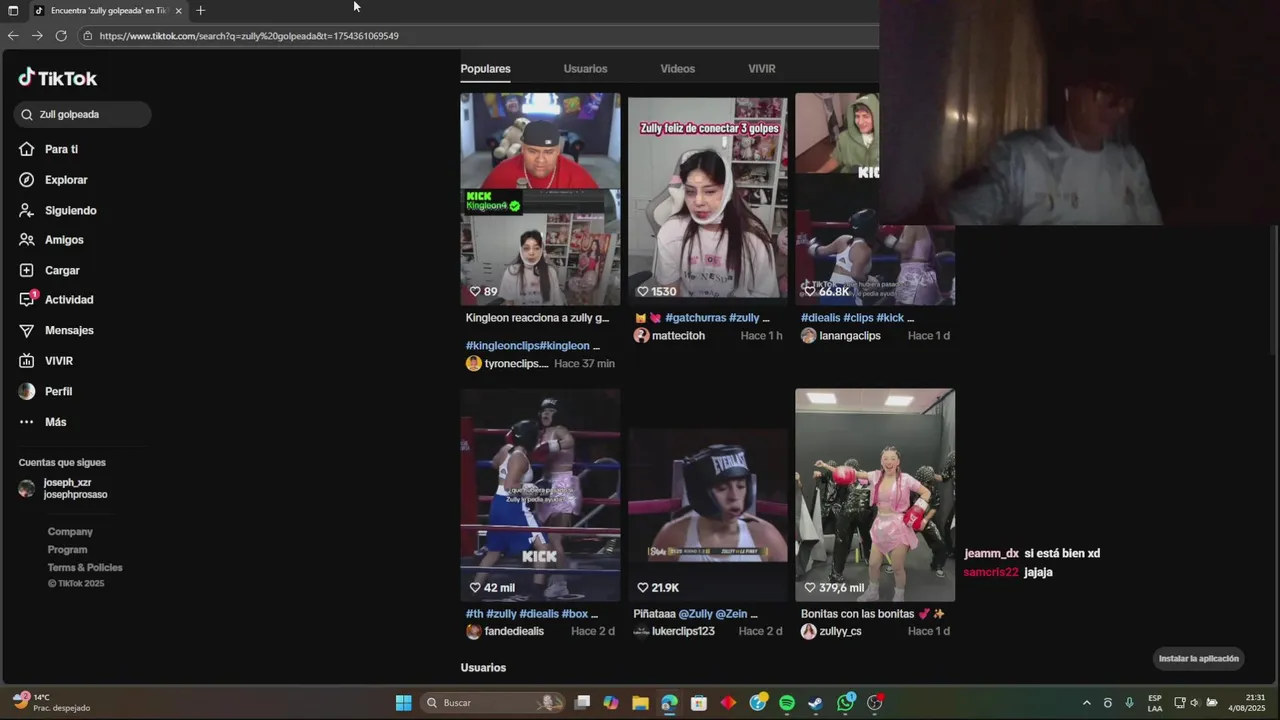Open the browser tab actions menu icon
The height and width of the screenshot is (720, 1280).
coord(13,10)
